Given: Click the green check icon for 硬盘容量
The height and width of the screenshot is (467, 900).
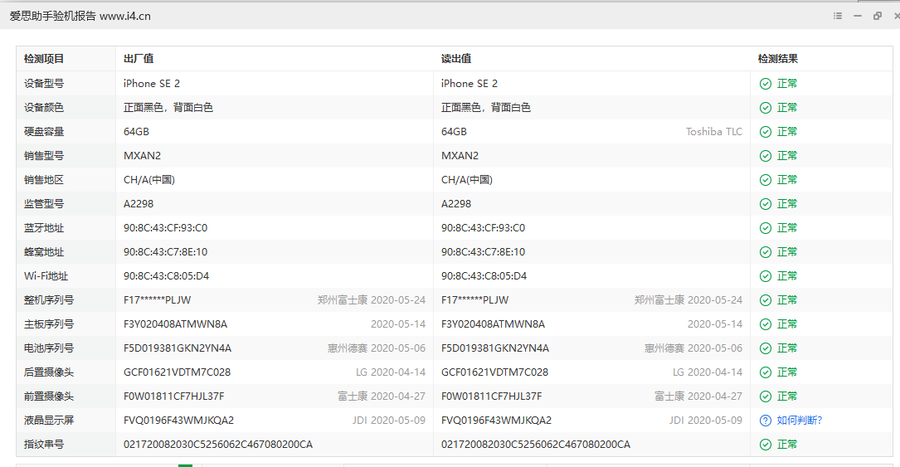Looking at the screenshot, I should [765, 132].
